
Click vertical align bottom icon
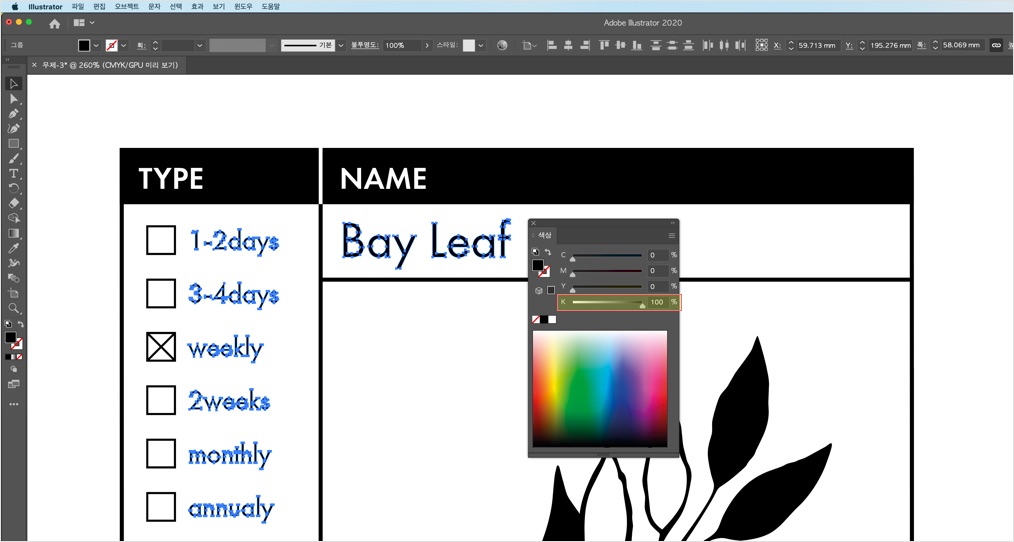(638, 45)
